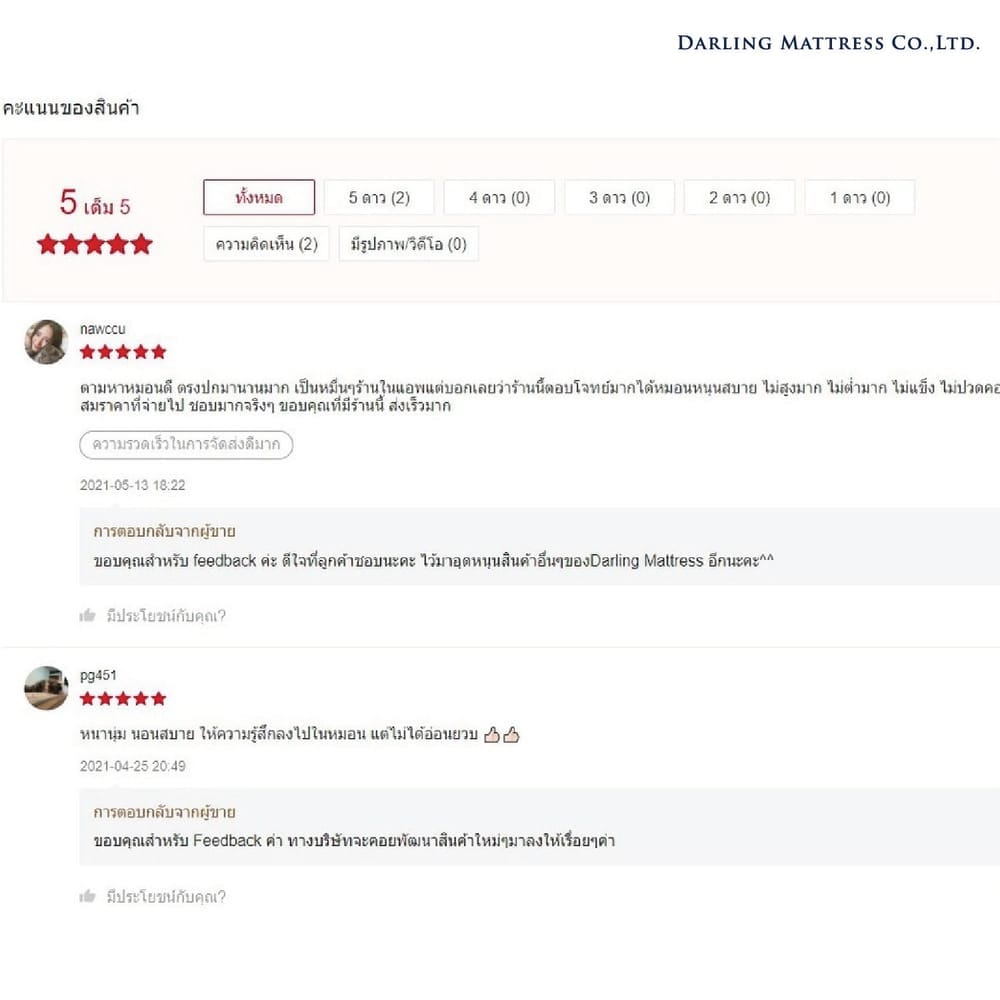
Task: Click seller reply heading under nawccu's review
Action: coord(165,531)
